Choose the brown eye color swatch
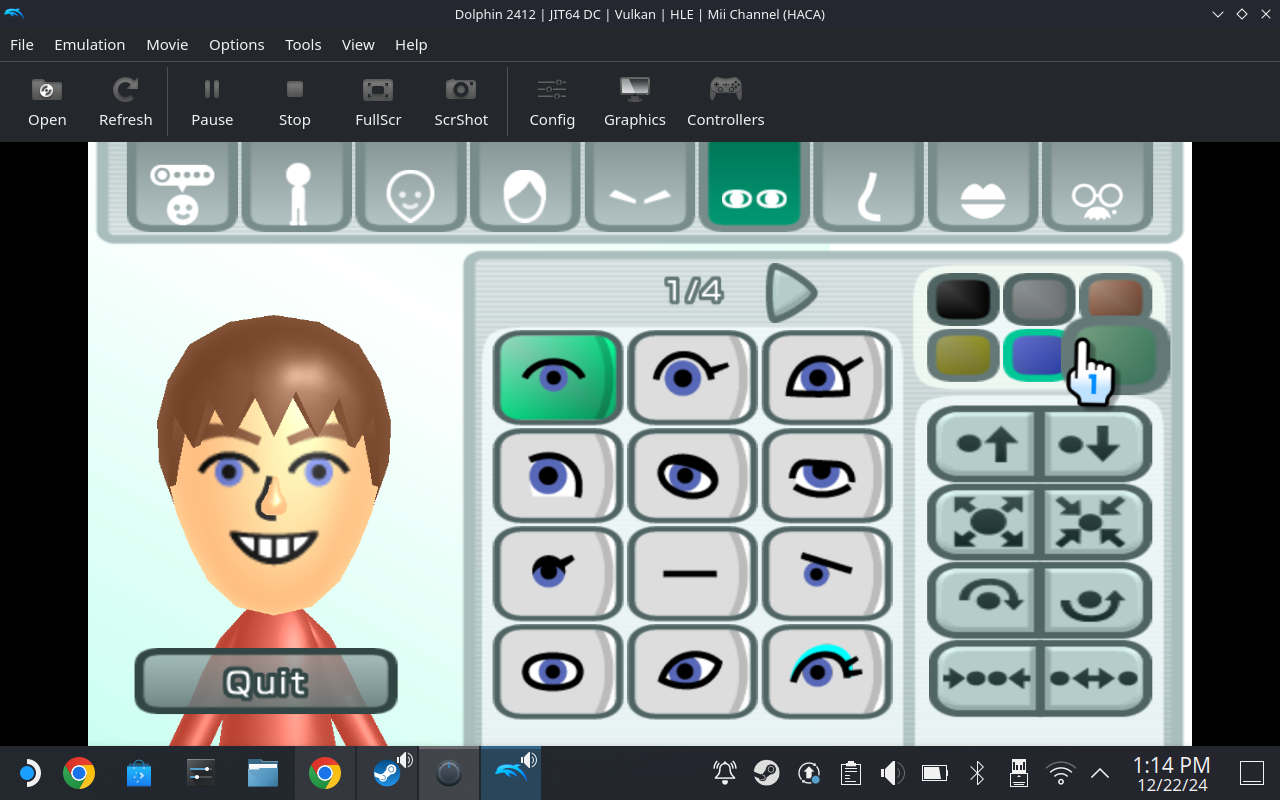1280x800 pixels. [1115, 299]
